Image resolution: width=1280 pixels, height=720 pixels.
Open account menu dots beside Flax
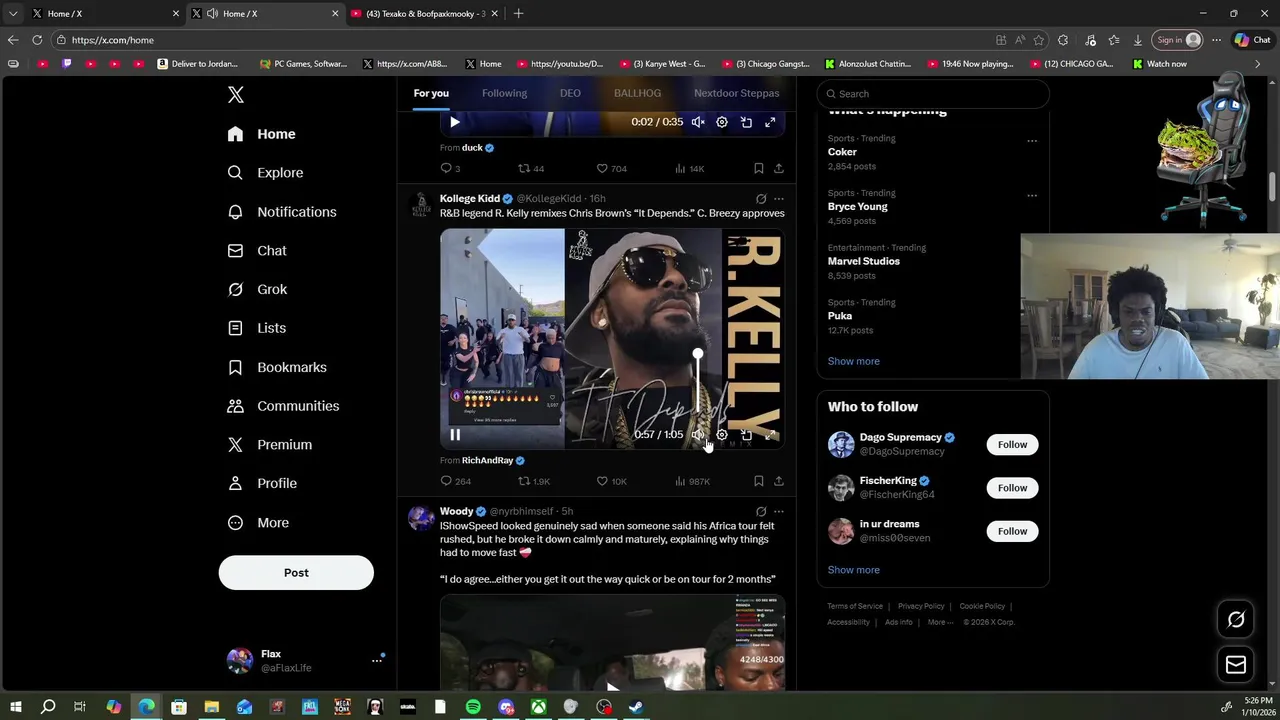[x=377, y=660]
